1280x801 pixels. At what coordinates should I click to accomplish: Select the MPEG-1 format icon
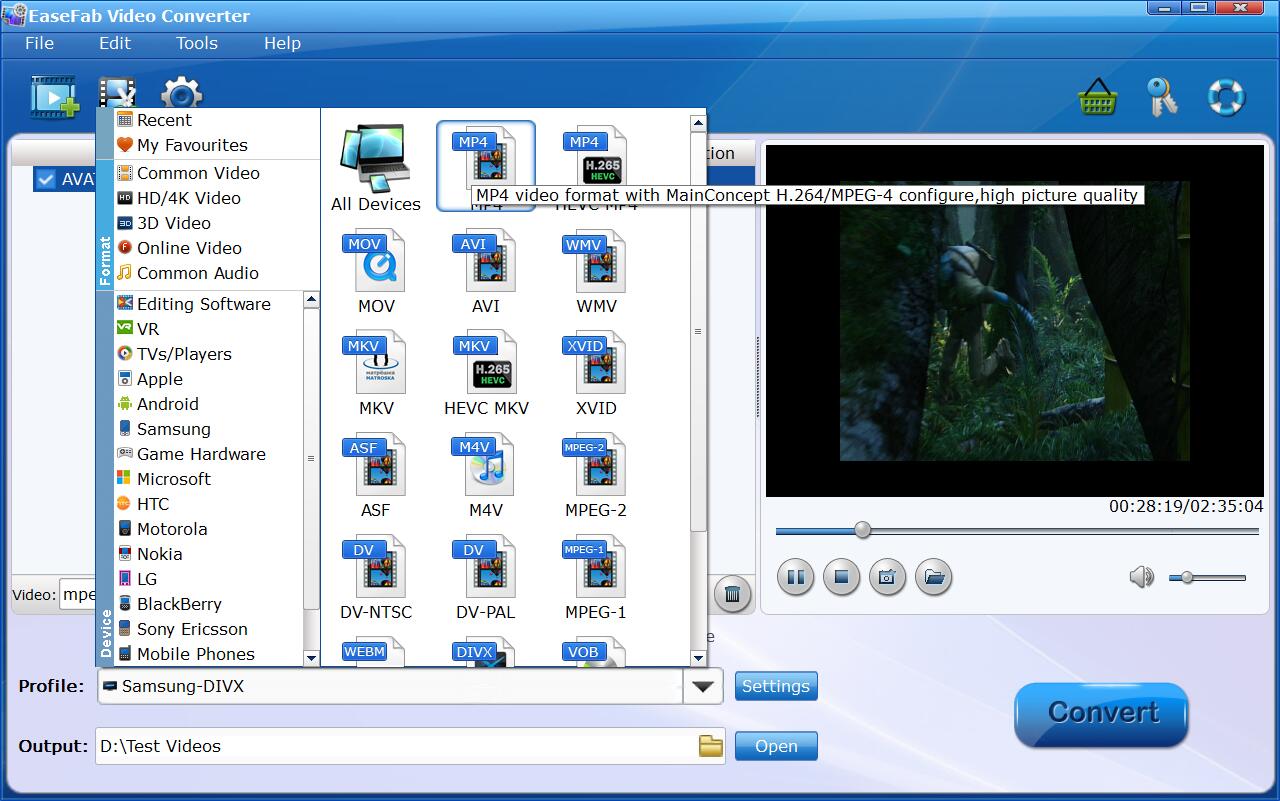pos(596,578)
